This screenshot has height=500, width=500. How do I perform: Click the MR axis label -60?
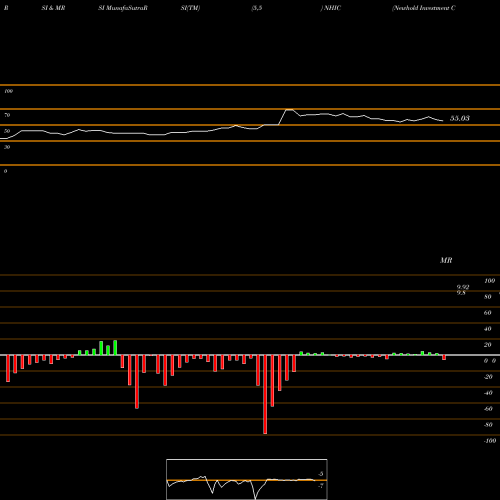click(488, 409)
